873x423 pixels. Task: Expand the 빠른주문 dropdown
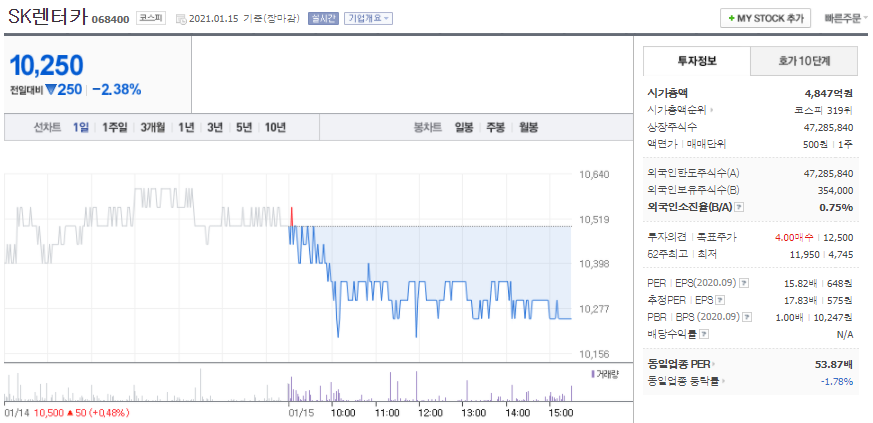pos(845,18)
